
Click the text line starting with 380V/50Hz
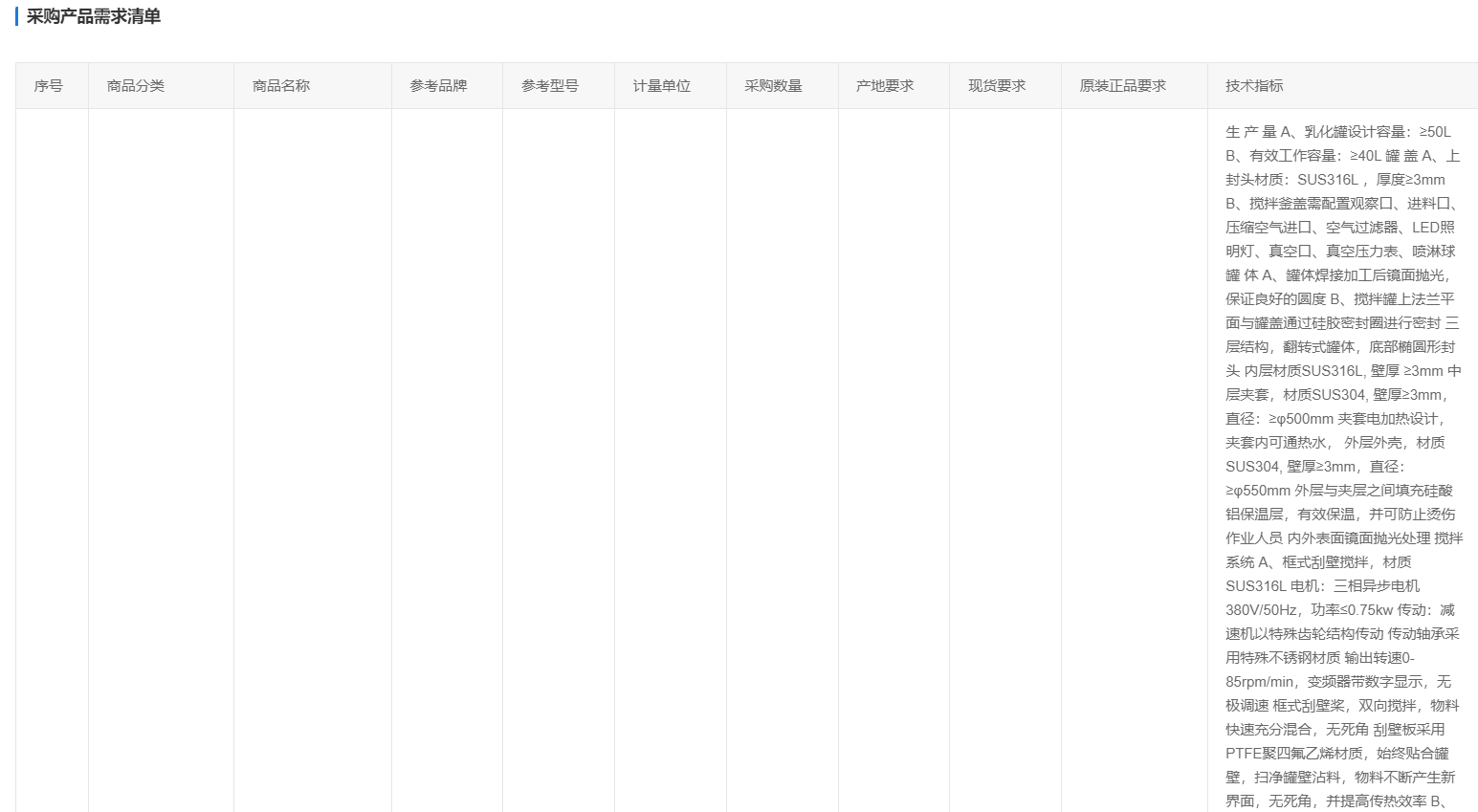click(x=1339, y=610)
